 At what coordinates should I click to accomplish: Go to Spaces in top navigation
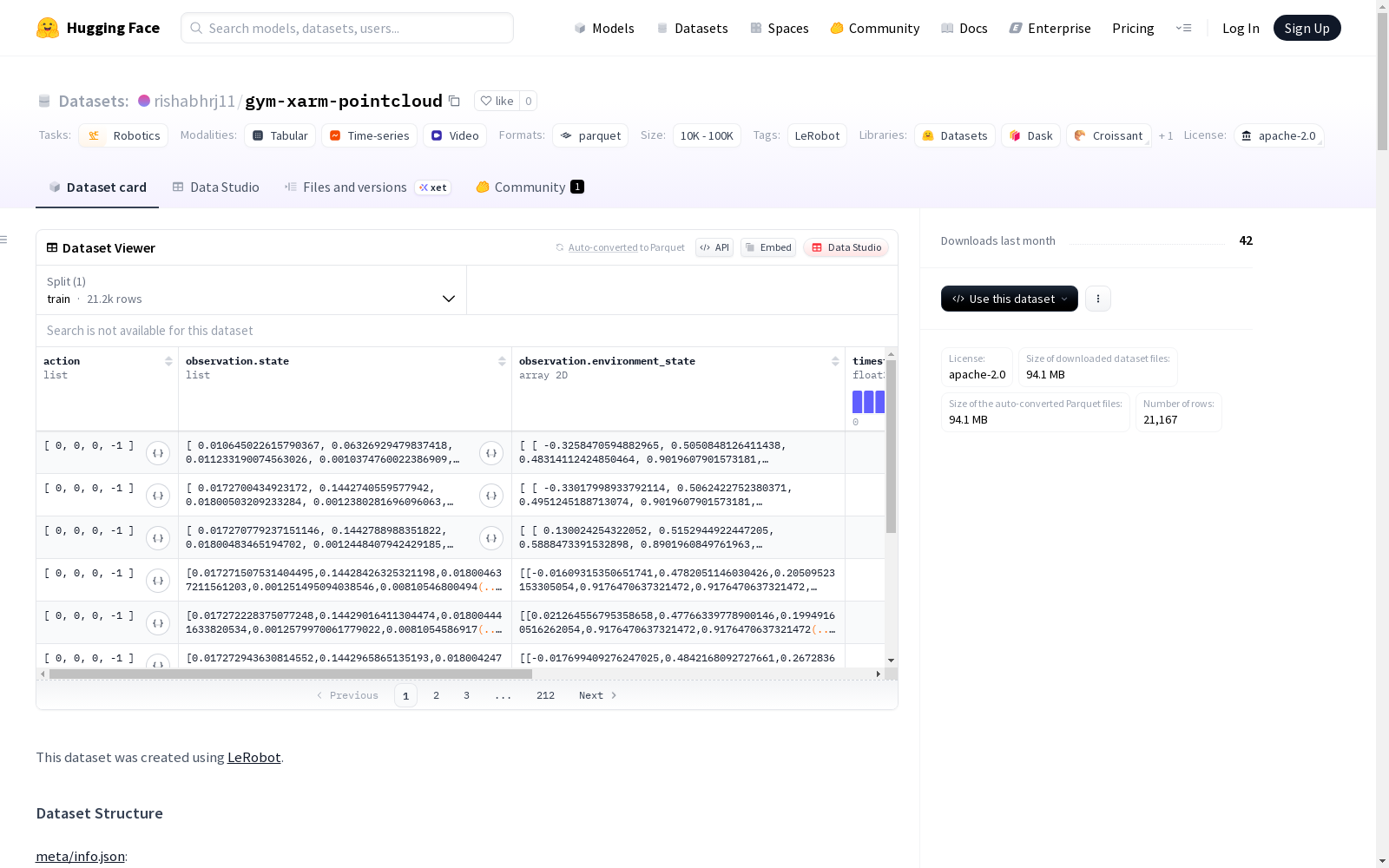tap(779, 28)
